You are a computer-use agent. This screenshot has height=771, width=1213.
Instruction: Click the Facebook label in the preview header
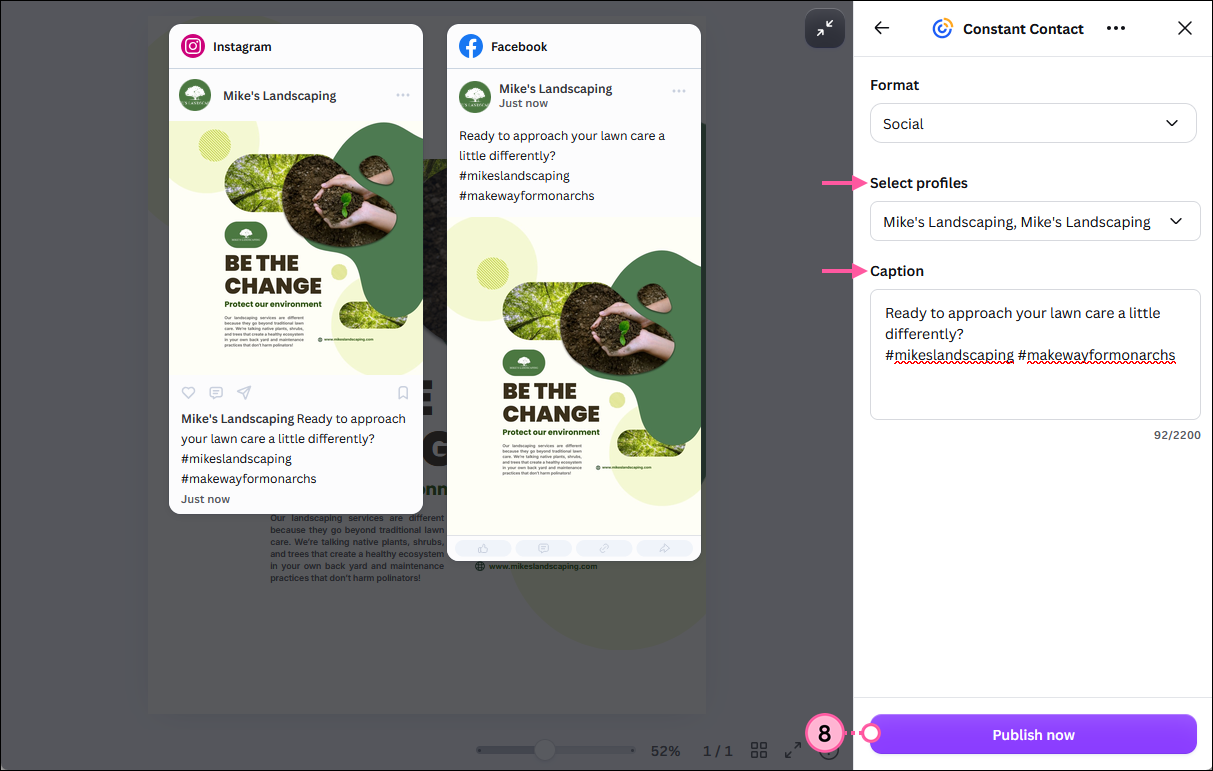519,47
